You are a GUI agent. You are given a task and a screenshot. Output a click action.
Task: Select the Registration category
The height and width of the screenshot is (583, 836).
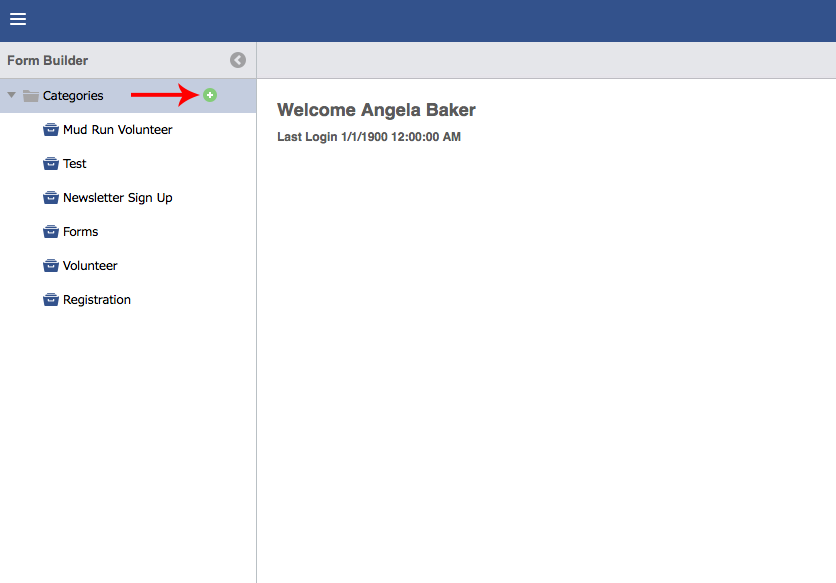point(97,300)
